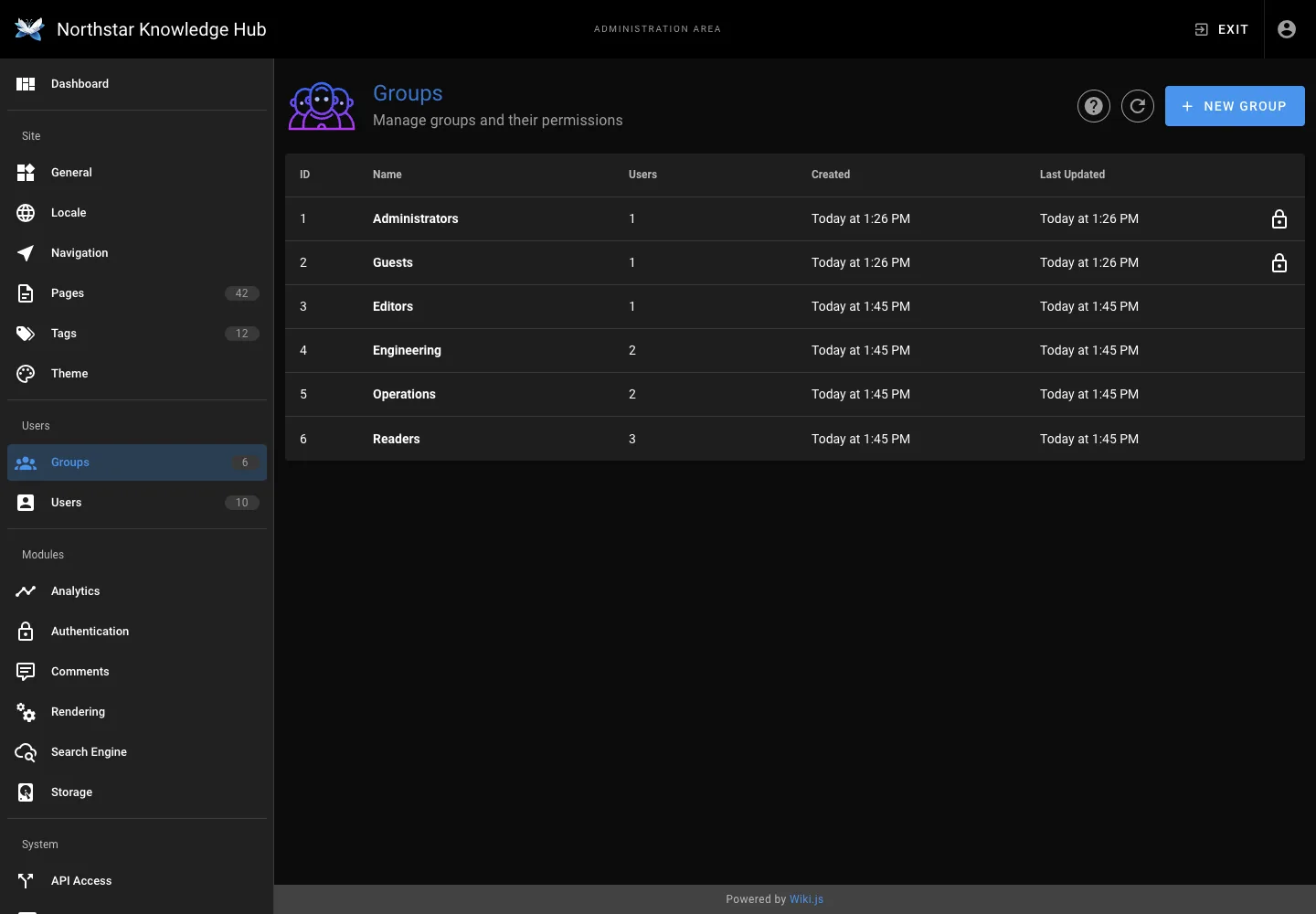Image resolution: width=1316 pixels, height=914 pixels.
Task: Follow the Wiki.js footer link
Action: [807, 899]
